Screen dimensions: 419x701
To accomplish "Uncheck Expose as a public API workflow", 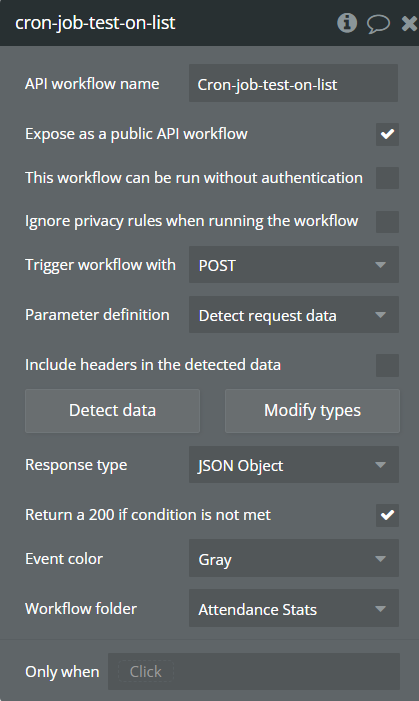I will point(387,134).
